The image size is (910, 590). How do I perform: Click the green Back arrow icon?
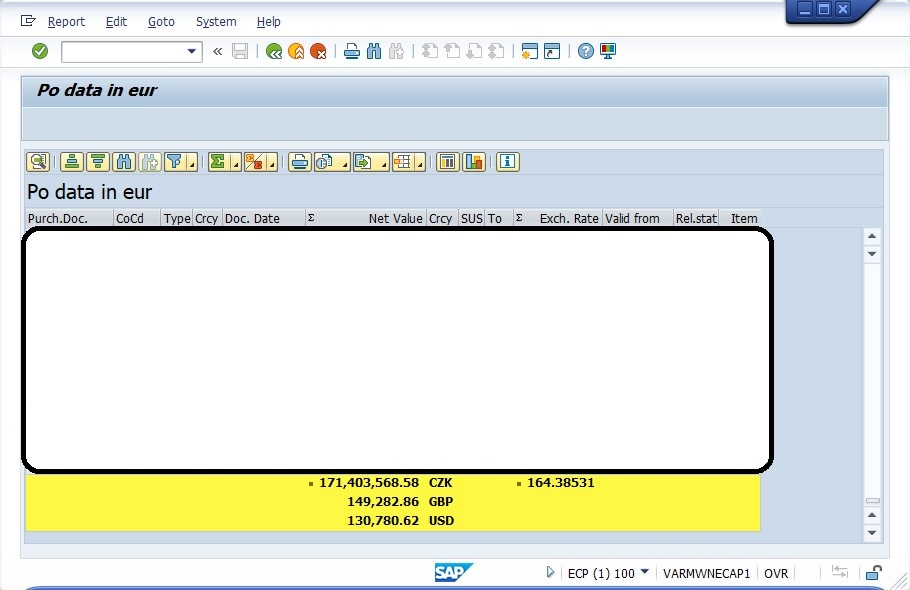274,51
